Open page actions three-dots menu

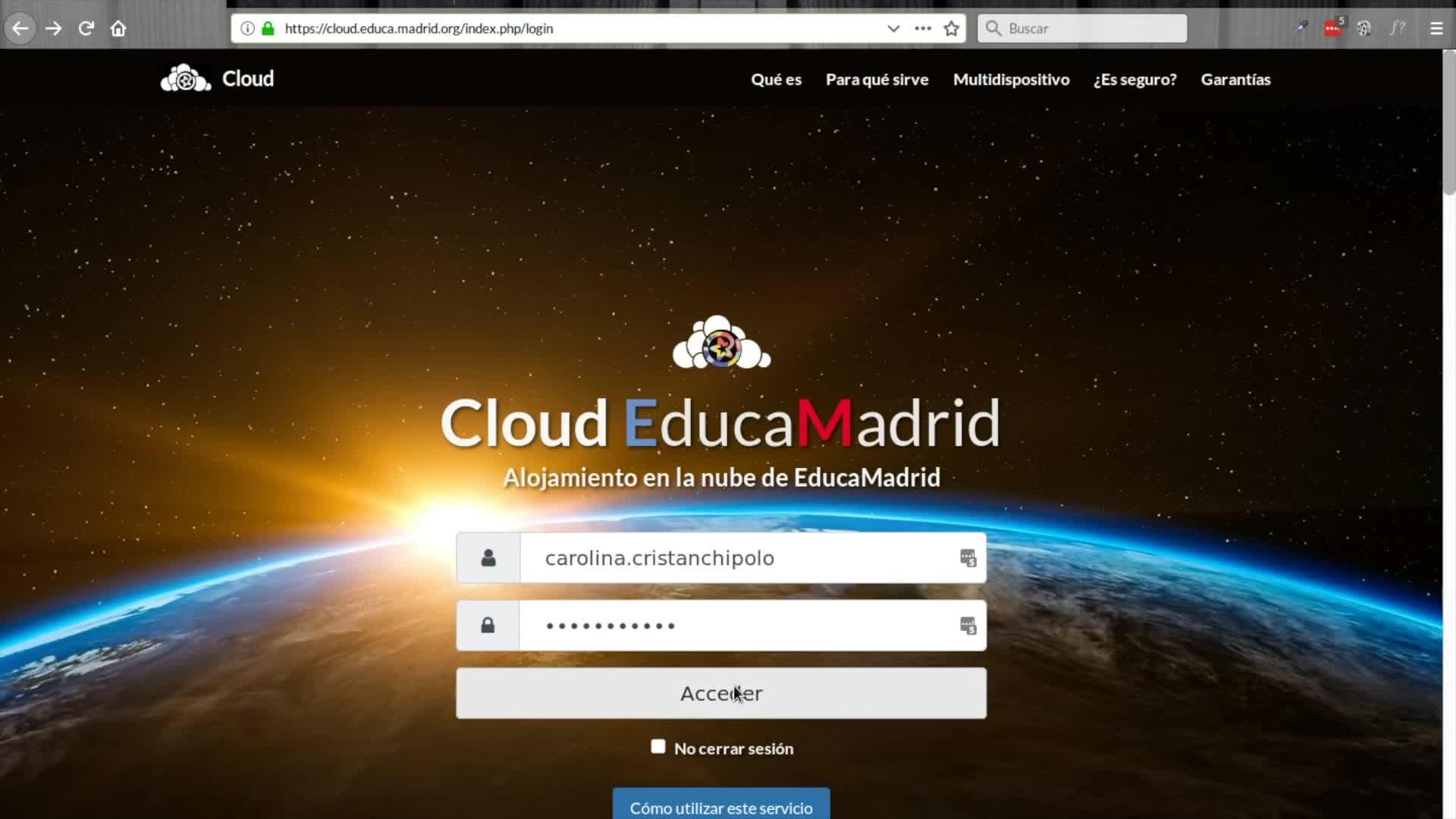922,29
